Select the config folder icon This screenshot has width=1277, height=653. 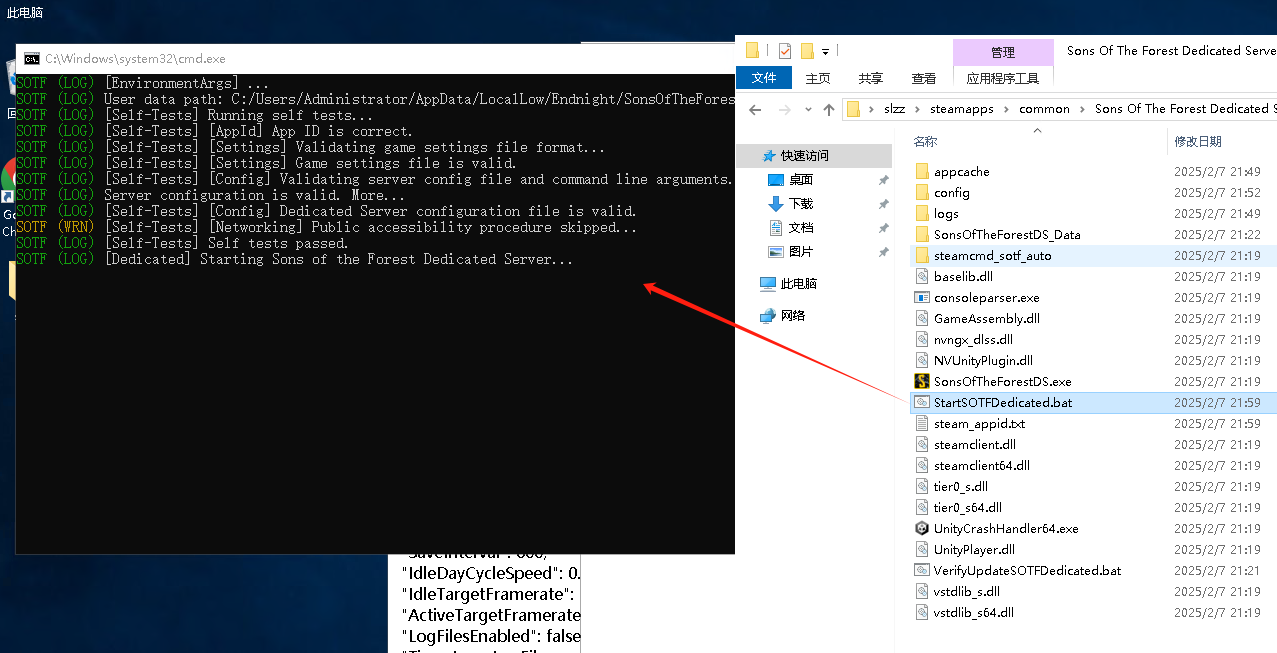[x=922, y=193]
